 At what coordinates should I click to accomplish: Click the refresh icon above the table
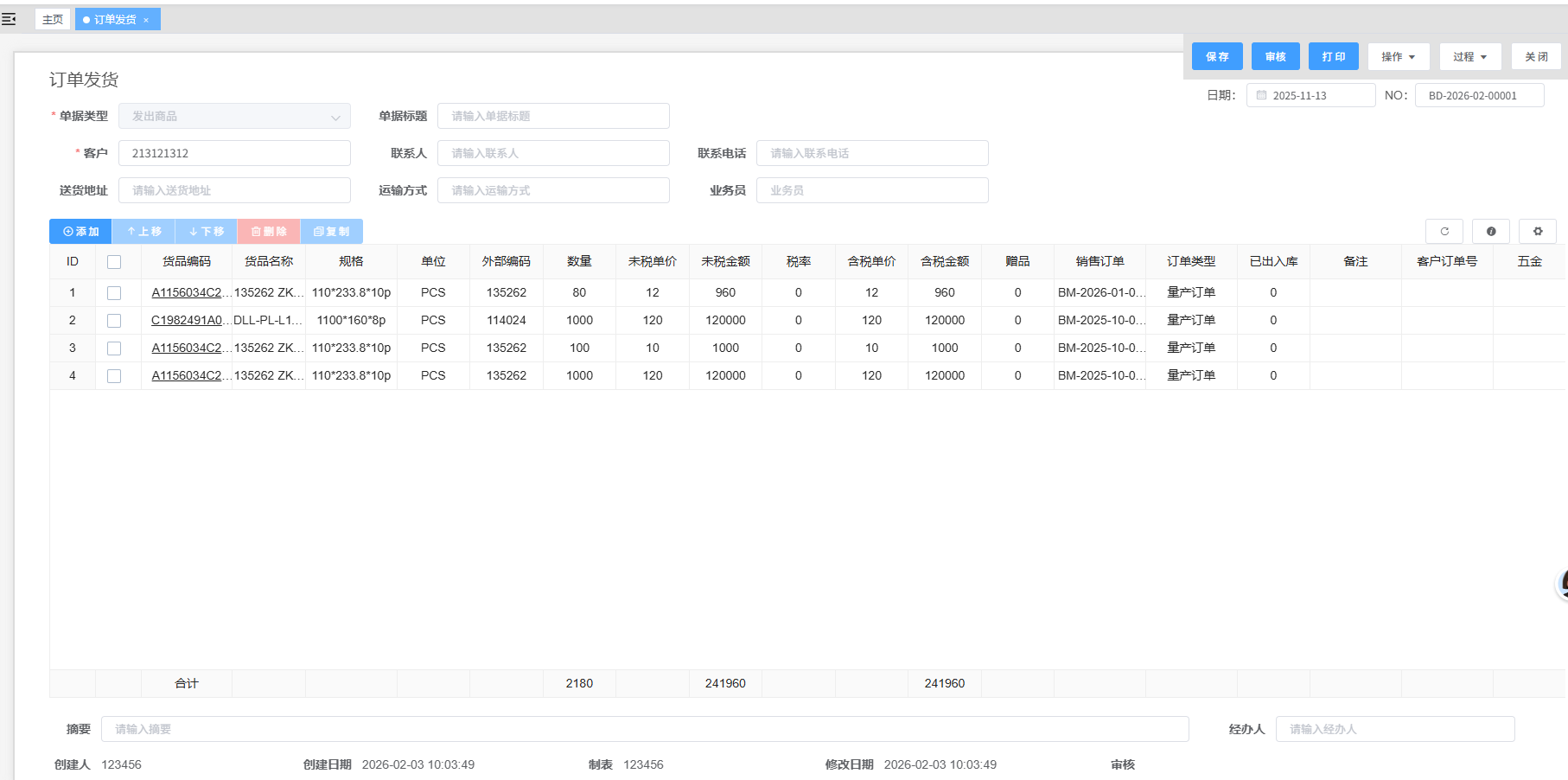(x=1444, y=232)
